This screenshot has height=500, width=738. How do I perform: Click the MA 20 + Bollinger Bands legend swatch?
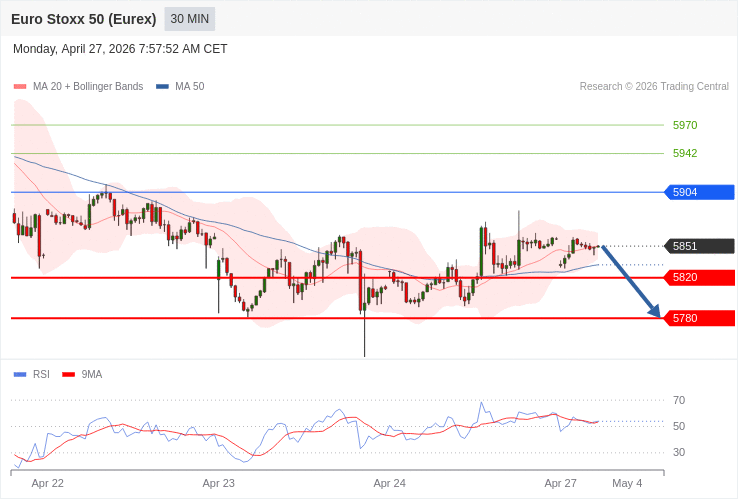point(20,87)
